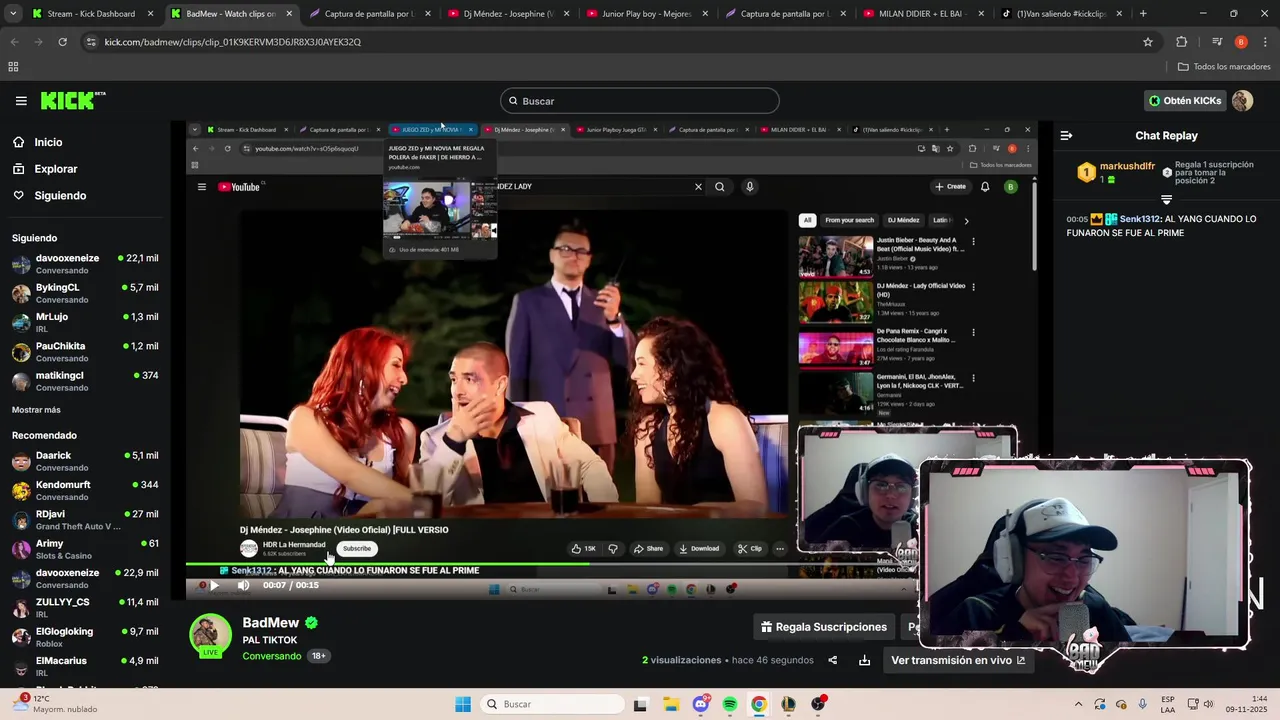Screen dimensions: 1280x720
Task: Open BadMew channel name link
Action: tap(271, 623)
